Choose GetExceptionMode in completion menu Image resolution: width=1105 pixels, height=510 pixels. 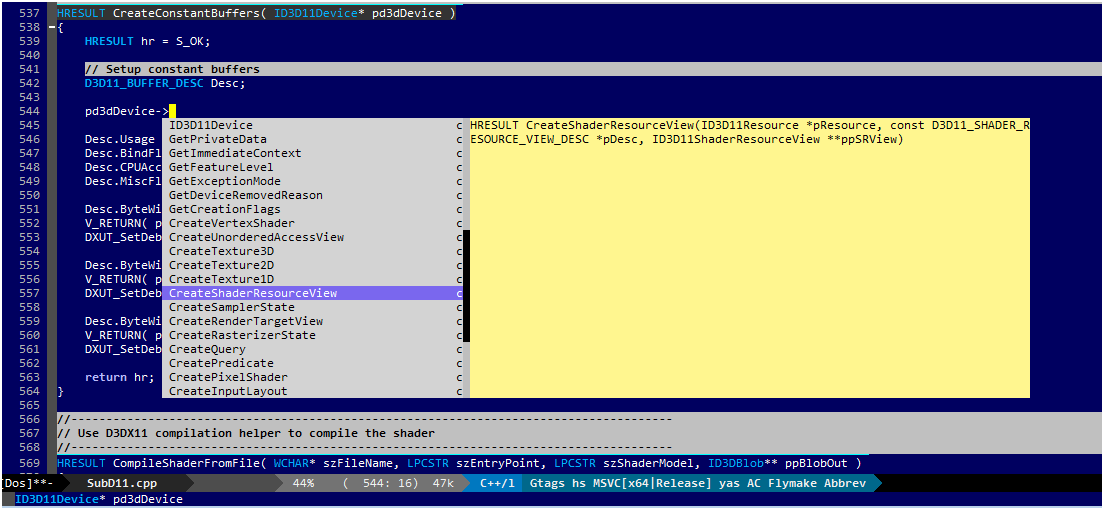point(313,181)
